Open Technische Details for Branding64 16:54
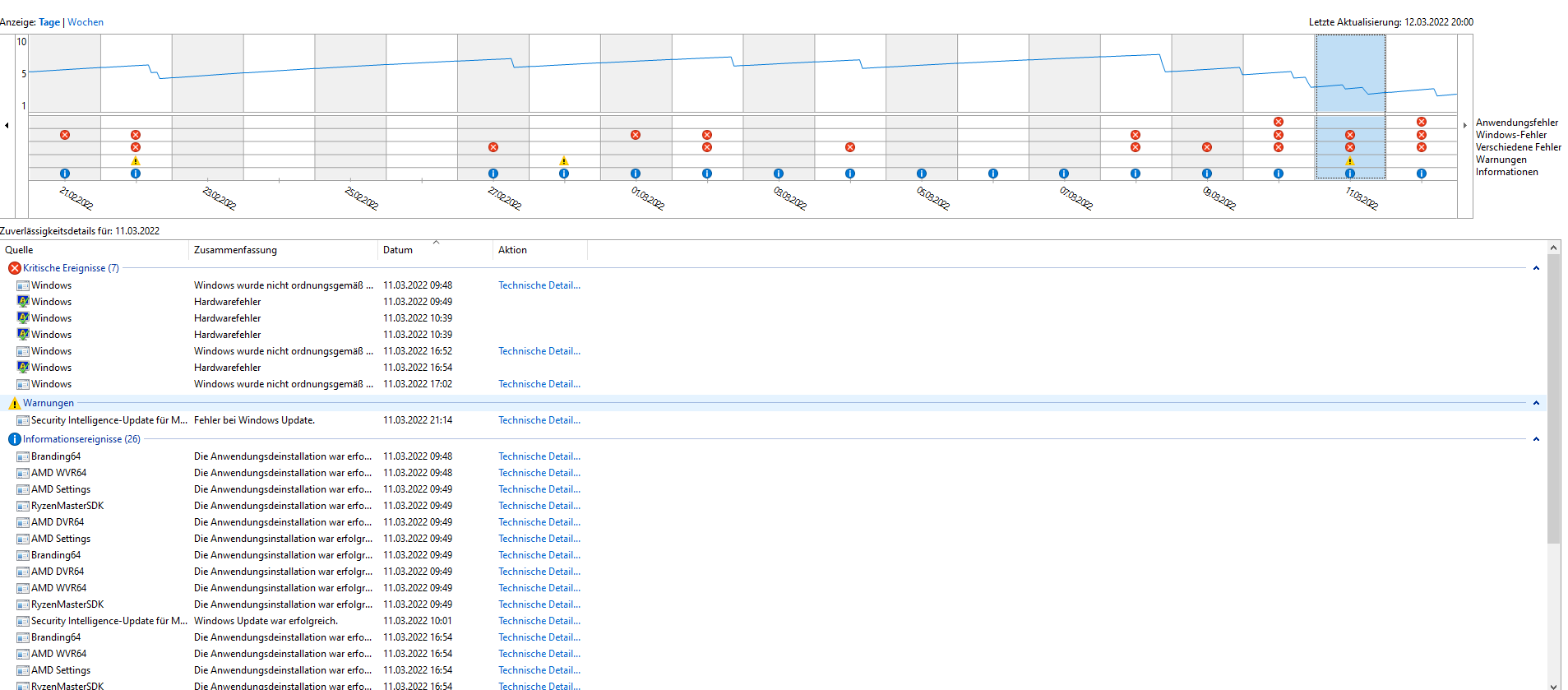The width and height of the screenshot is (1568, 690). (539, 637)
